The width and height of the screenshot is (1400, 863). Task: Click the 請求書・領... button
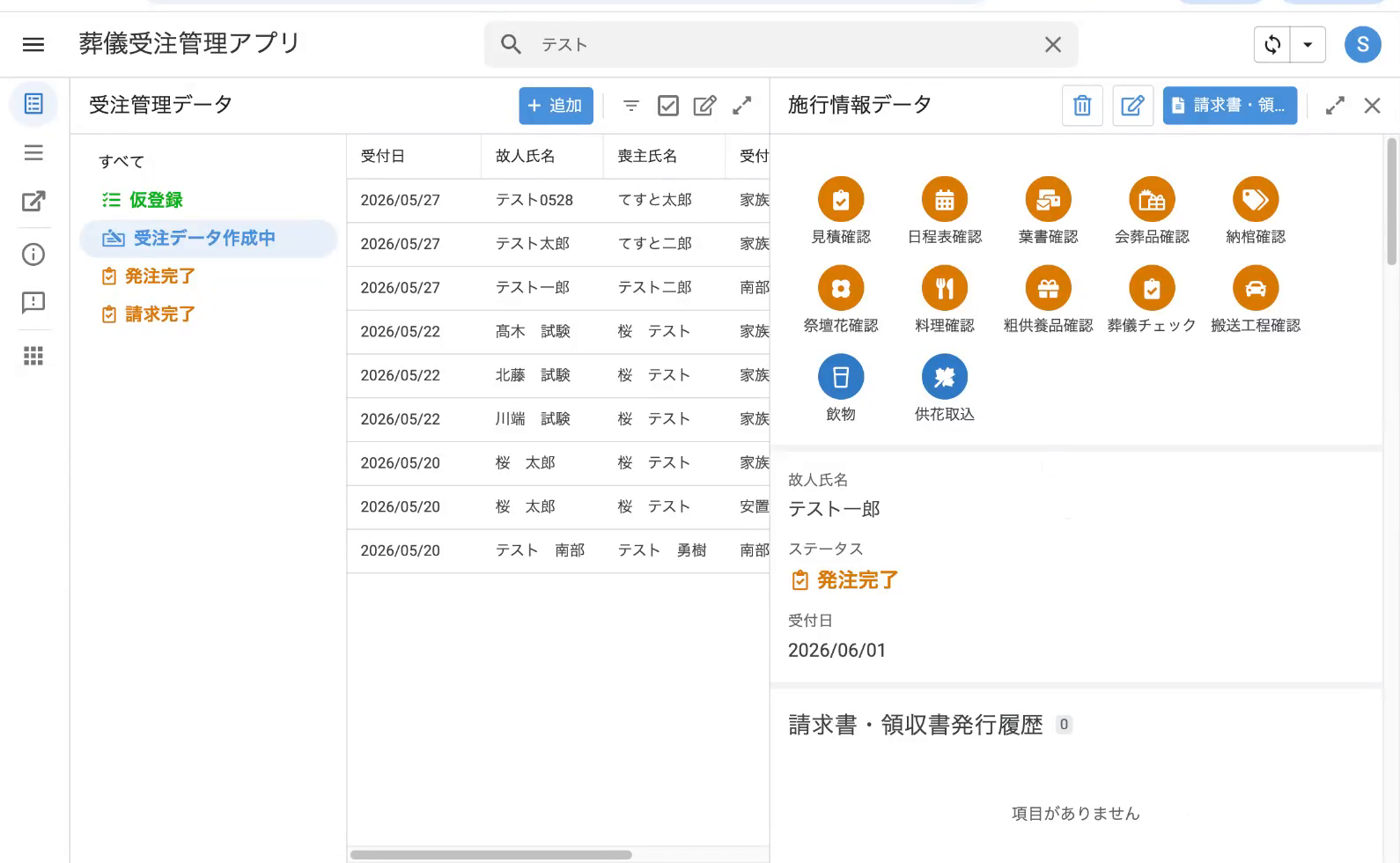point(1229,106)
